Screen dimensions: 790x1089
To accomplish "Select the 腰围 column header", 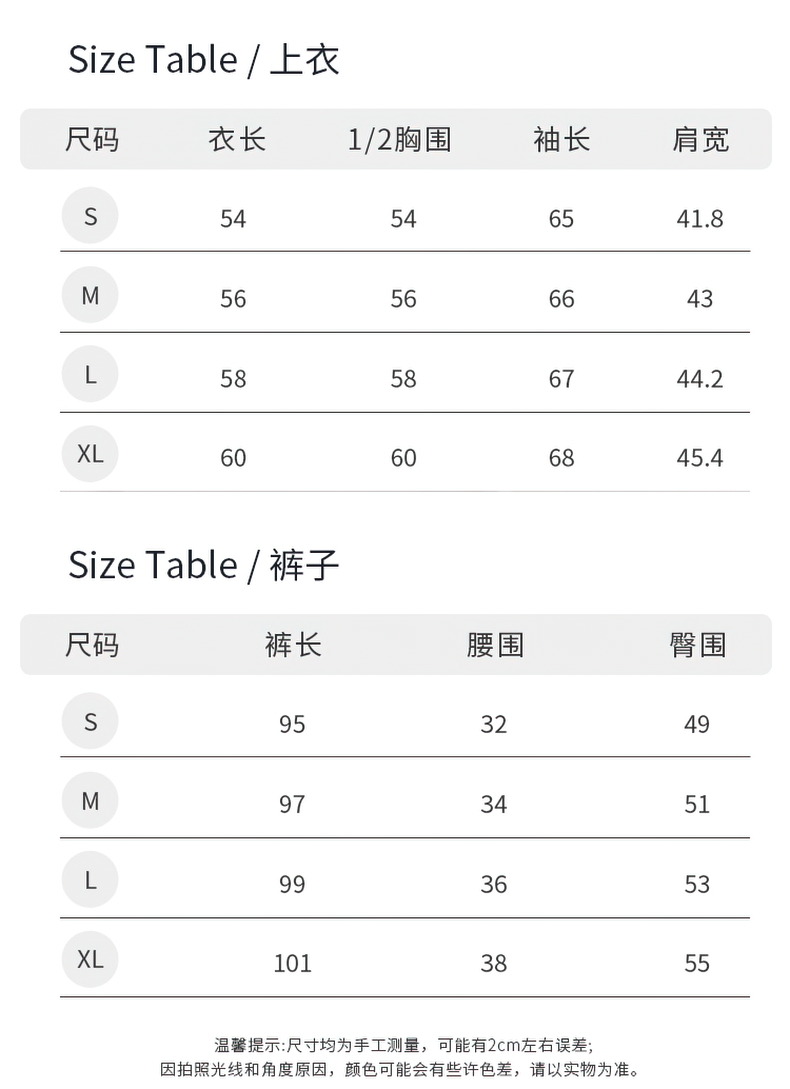I will (495, 645).
